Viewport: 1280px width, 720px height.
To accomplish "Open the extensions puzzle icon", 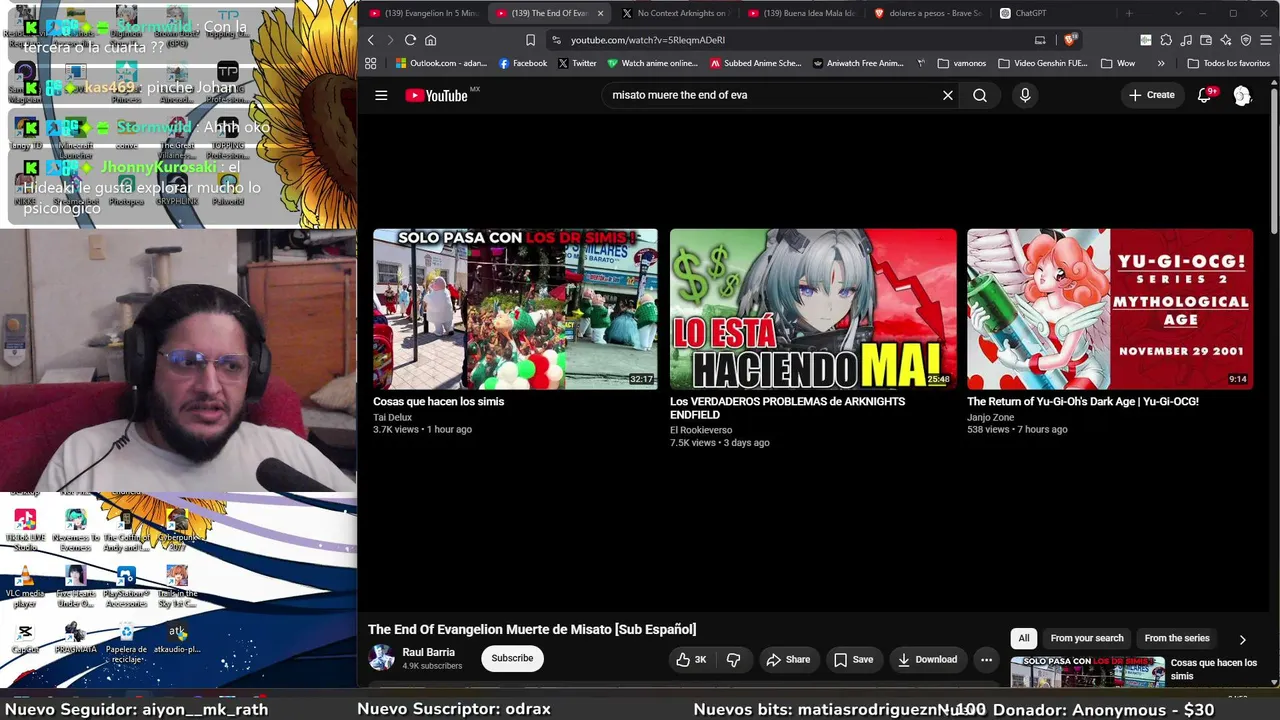I will coord(1166,40).
